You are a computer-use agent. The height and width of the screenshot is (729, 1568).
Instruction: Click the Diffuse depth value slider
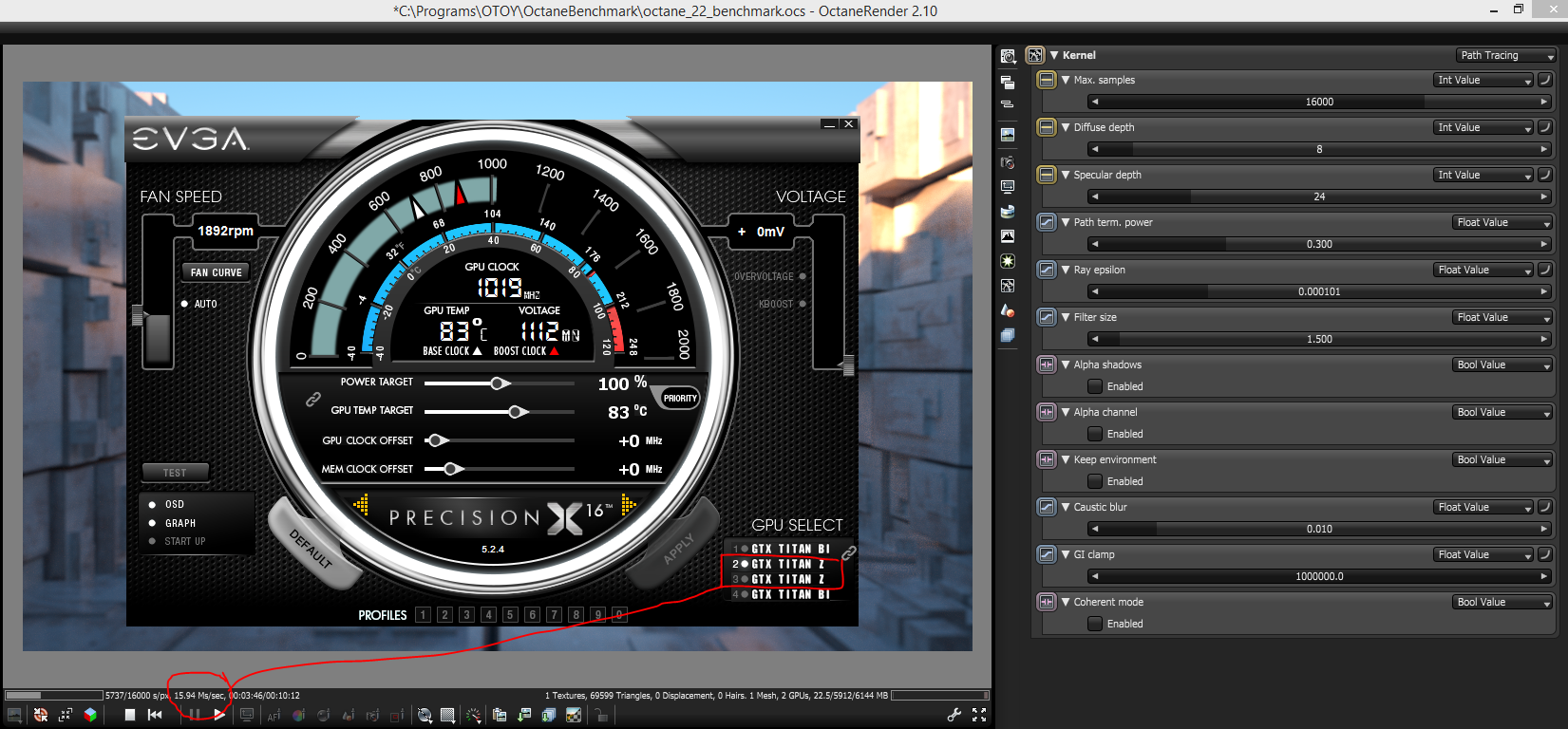click(1319, 149)
